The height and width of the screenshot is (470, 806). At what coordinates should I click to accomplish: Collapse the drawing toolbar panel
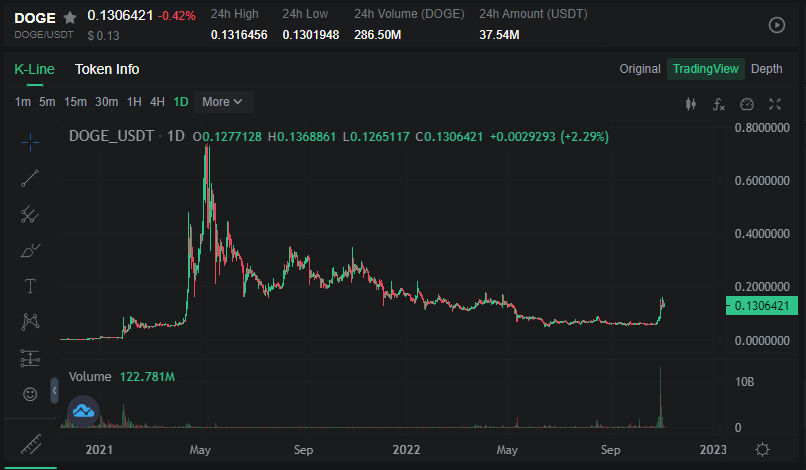click(54, 391)
